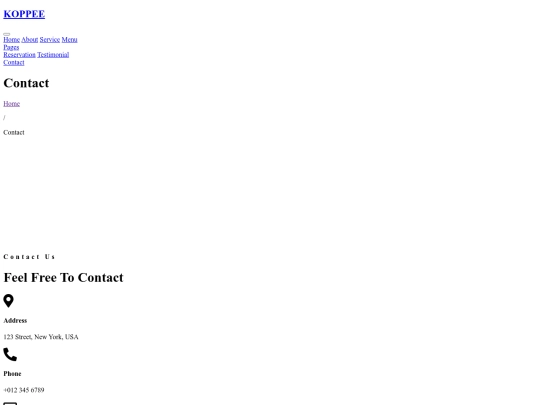Open the KOPPEE brand link

24,14
